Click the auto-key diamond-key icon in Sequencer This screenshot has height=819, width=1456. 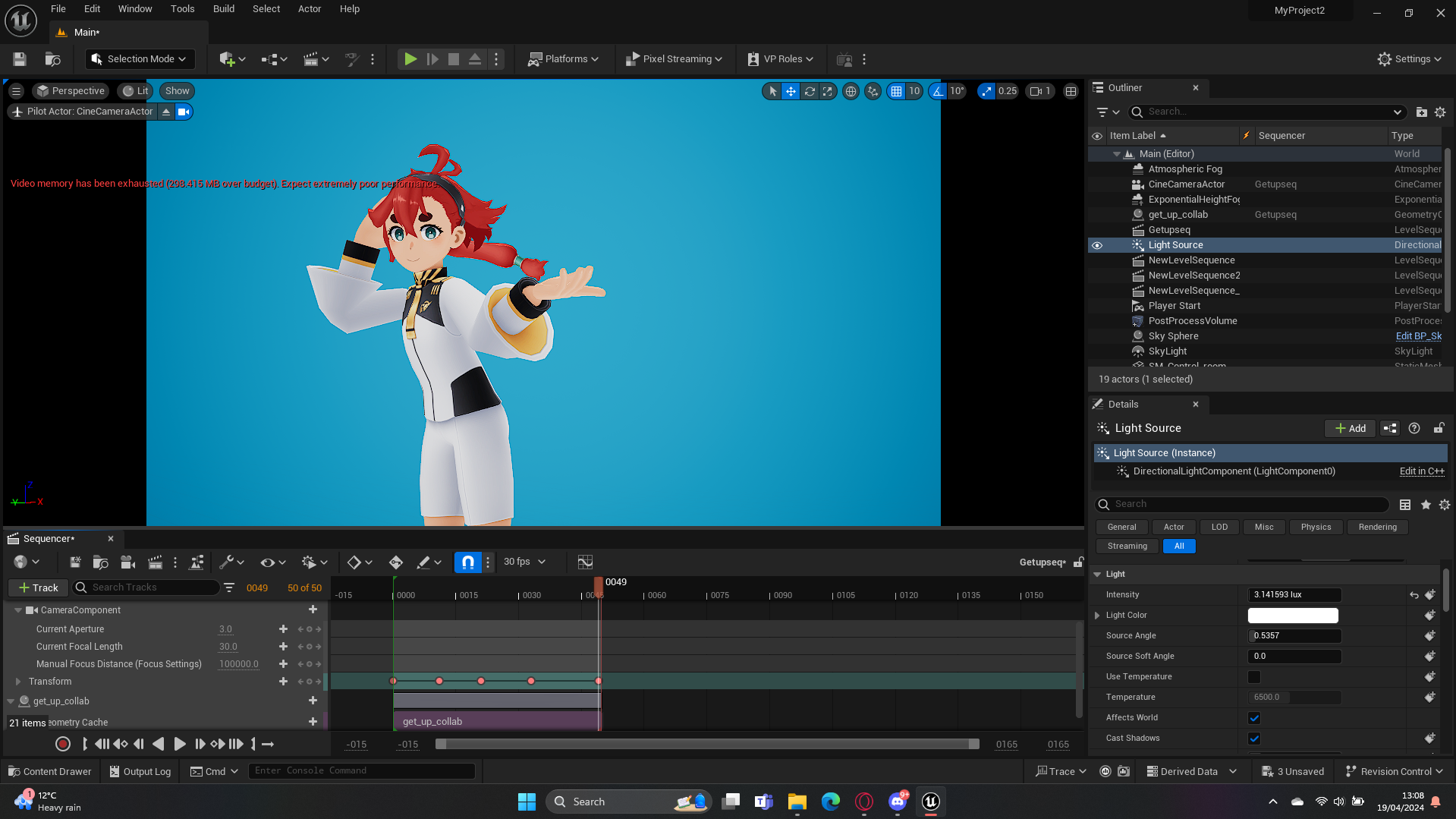coord(395,562)
